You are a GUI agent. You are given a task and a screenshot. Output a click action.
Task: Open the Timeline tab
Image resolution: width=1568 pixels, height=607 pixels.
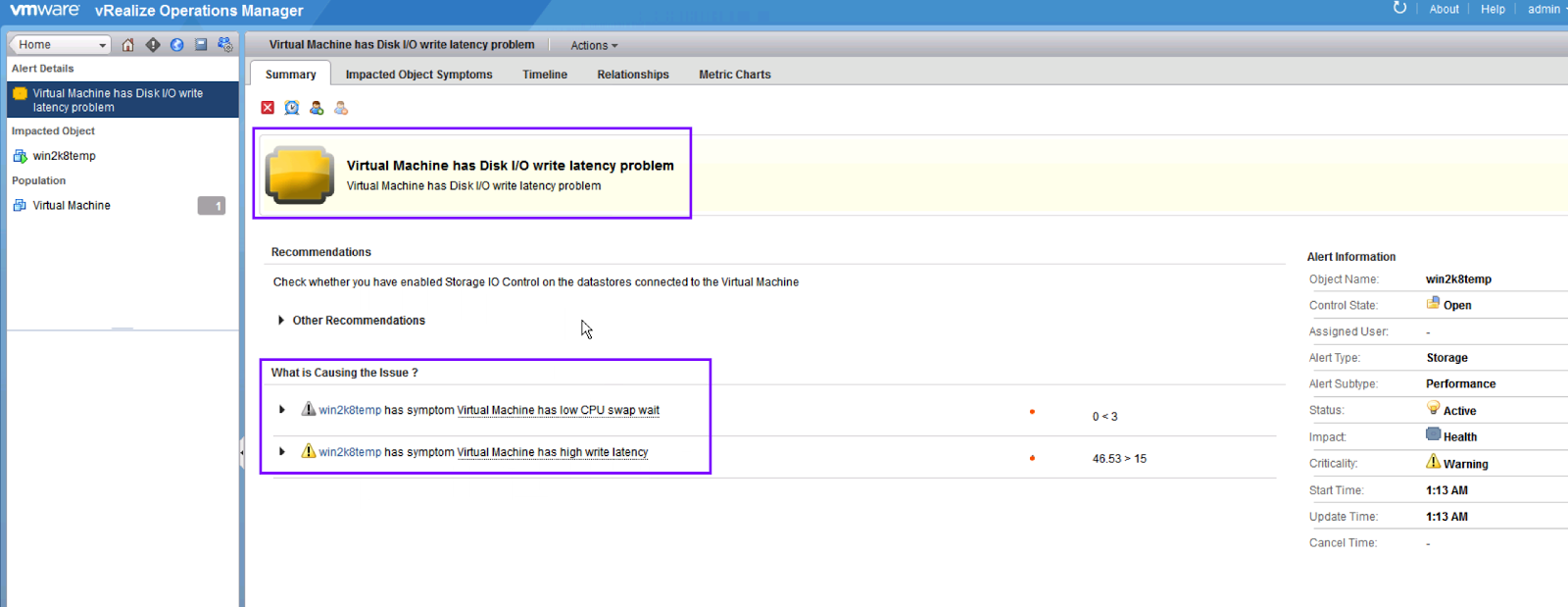(x=545, y=75)
